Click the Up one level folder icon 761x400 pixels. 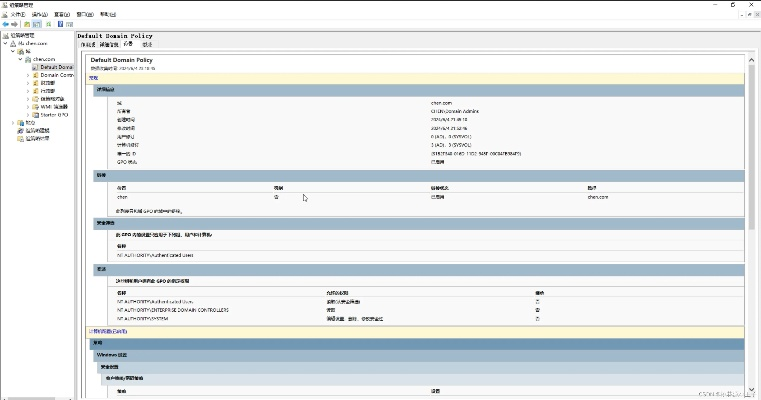pos(28,24)
